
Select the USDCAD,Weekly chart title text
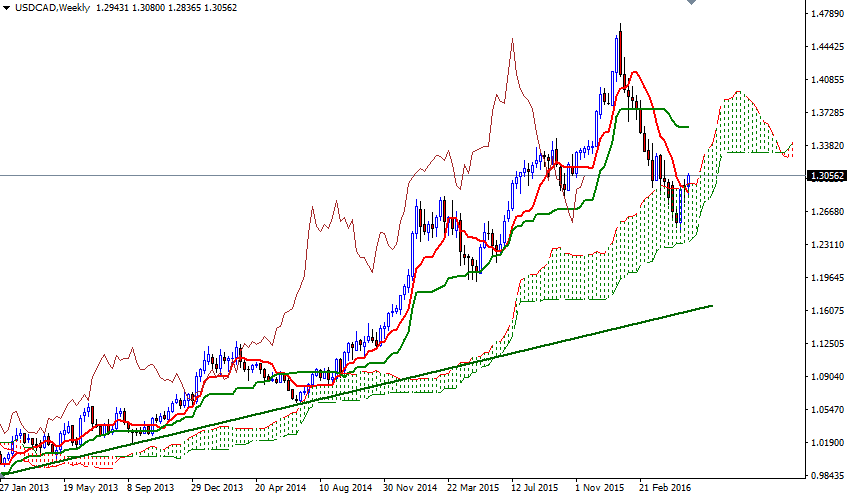point(48,8)
